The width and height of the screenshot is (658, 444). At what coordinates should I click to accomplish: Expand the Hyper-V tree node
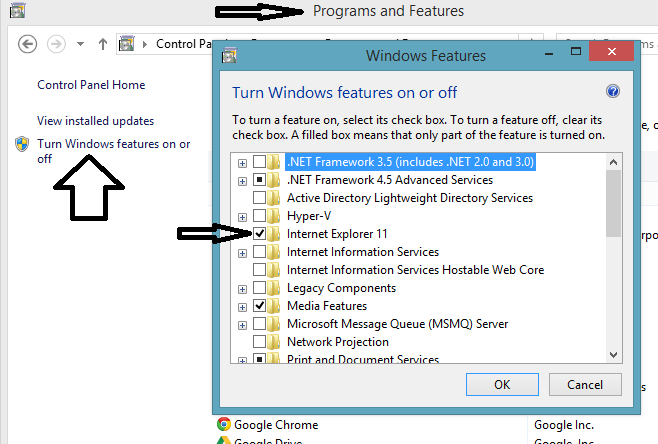point(242,217)
